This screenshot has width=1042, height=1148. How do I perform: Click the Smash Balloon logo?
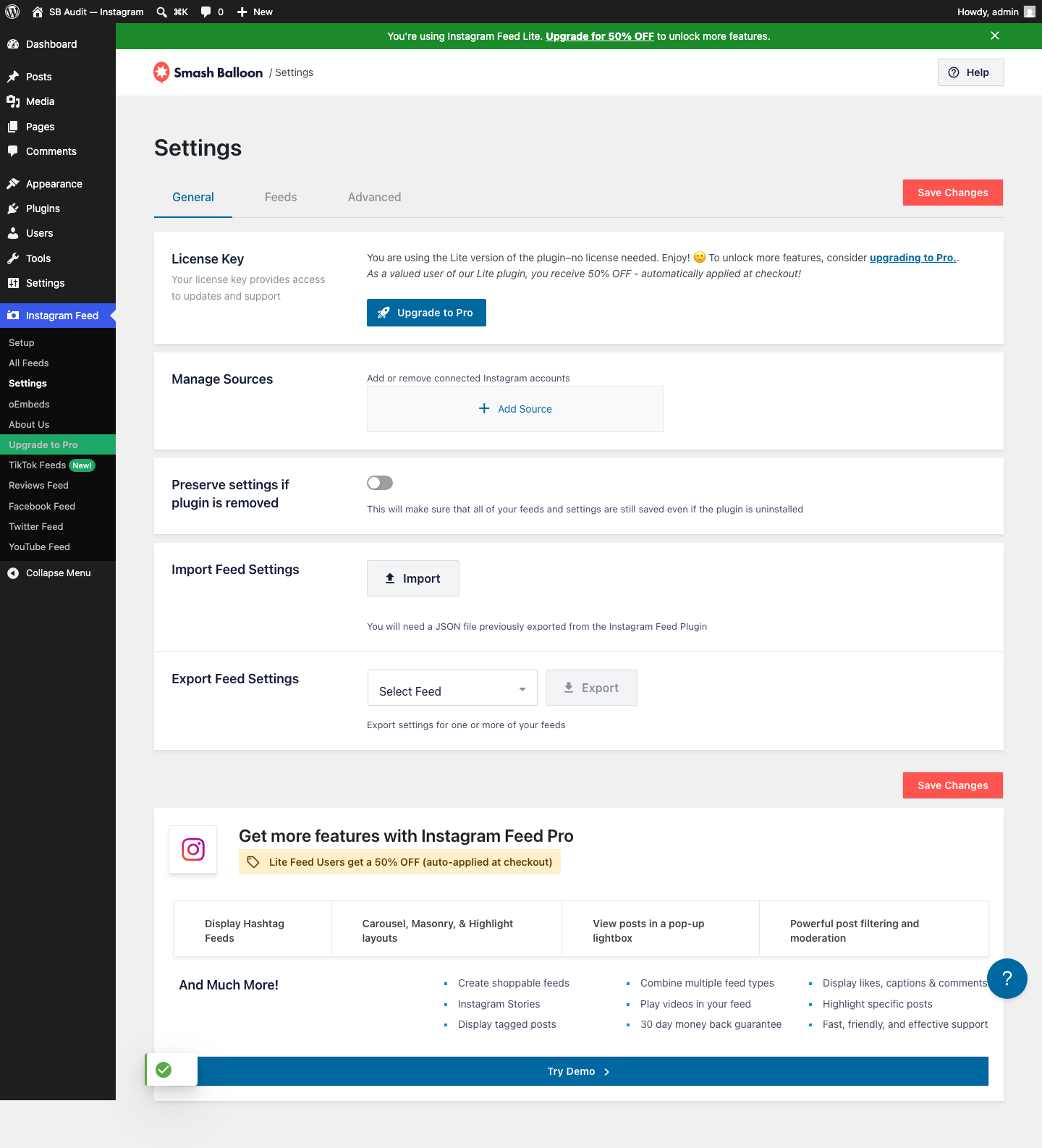208,72
